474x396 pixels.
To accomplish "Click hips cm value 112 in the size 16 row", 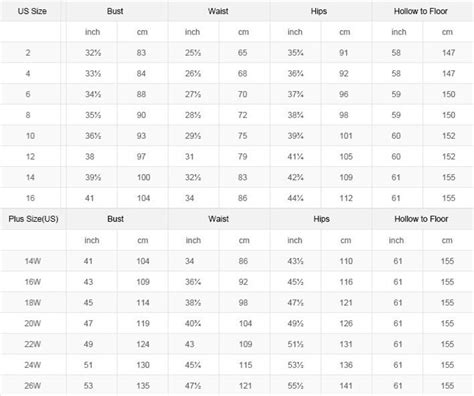I will tap(346, 198).
